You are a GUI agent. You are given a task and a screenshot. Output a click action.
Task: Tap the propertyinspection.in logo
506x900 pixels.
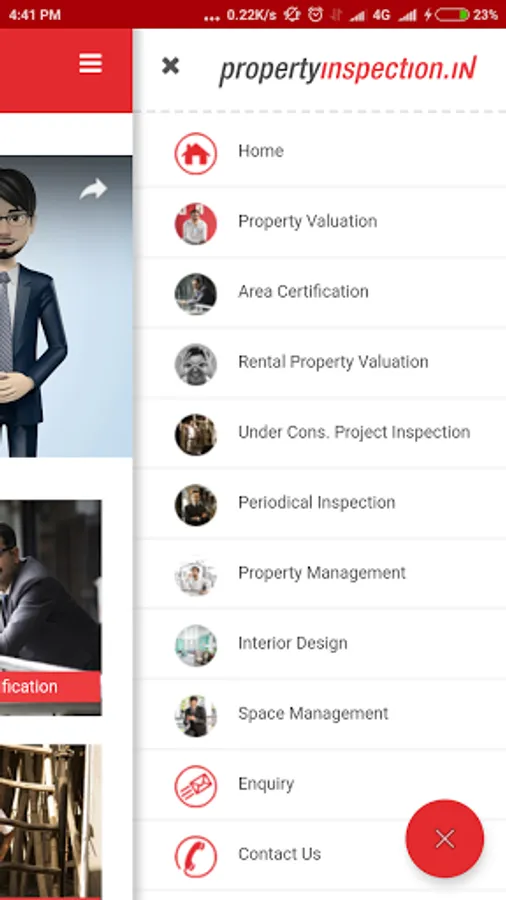348,71
